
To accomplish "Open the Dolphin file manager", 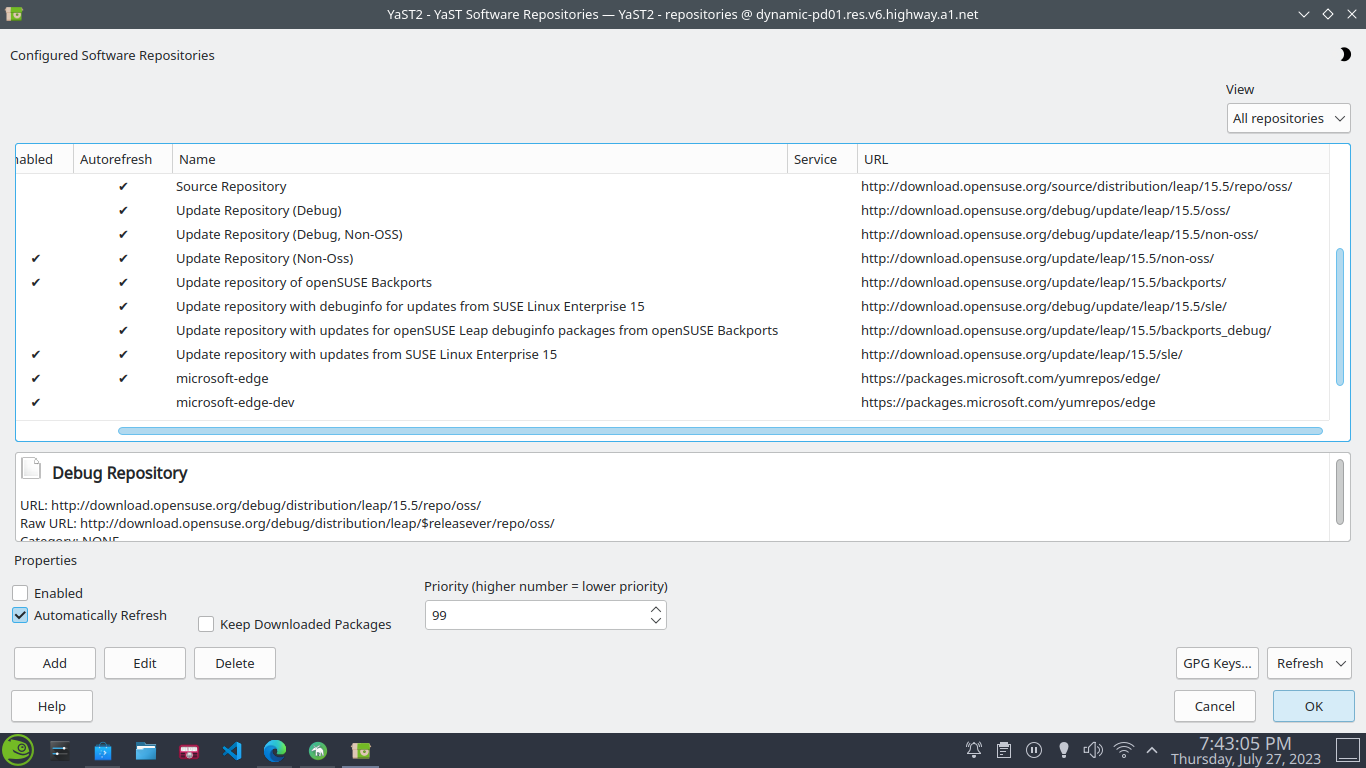I will 145,749.
